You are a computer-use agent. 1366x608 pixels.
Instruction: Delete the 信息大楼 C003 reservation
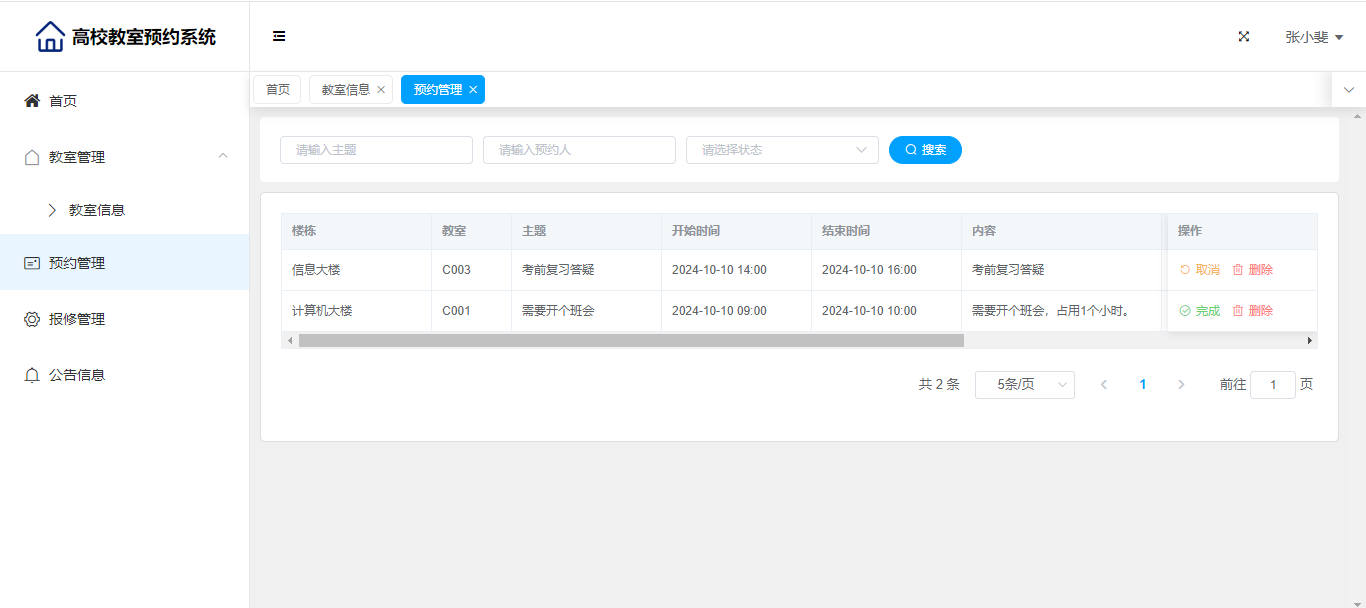[x=1252, y=270]
